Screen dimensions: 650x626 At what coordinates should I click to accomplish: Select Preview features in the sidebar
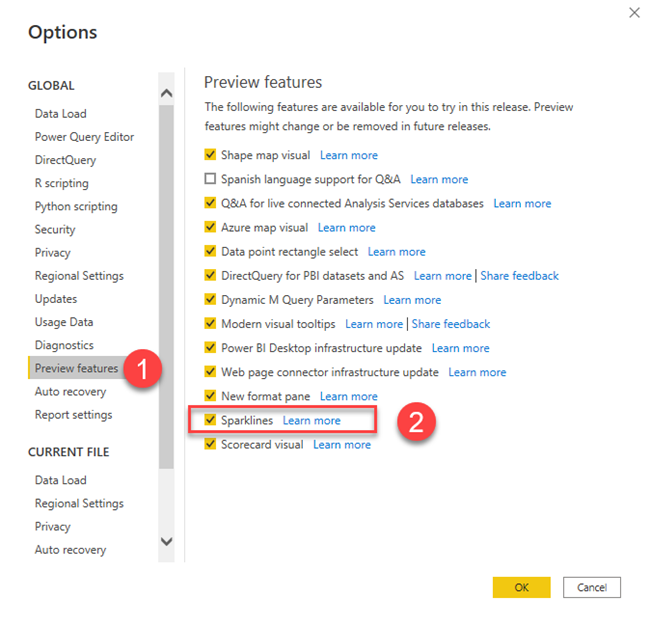pyautogui.click(x=77, y=368)
